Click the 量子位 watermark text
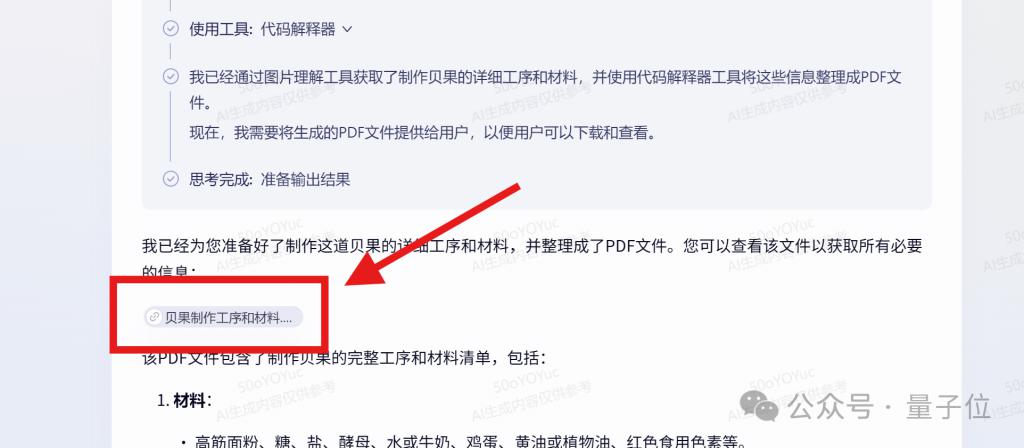Viewport: 1024px width, 448px height. pos(948,407)
